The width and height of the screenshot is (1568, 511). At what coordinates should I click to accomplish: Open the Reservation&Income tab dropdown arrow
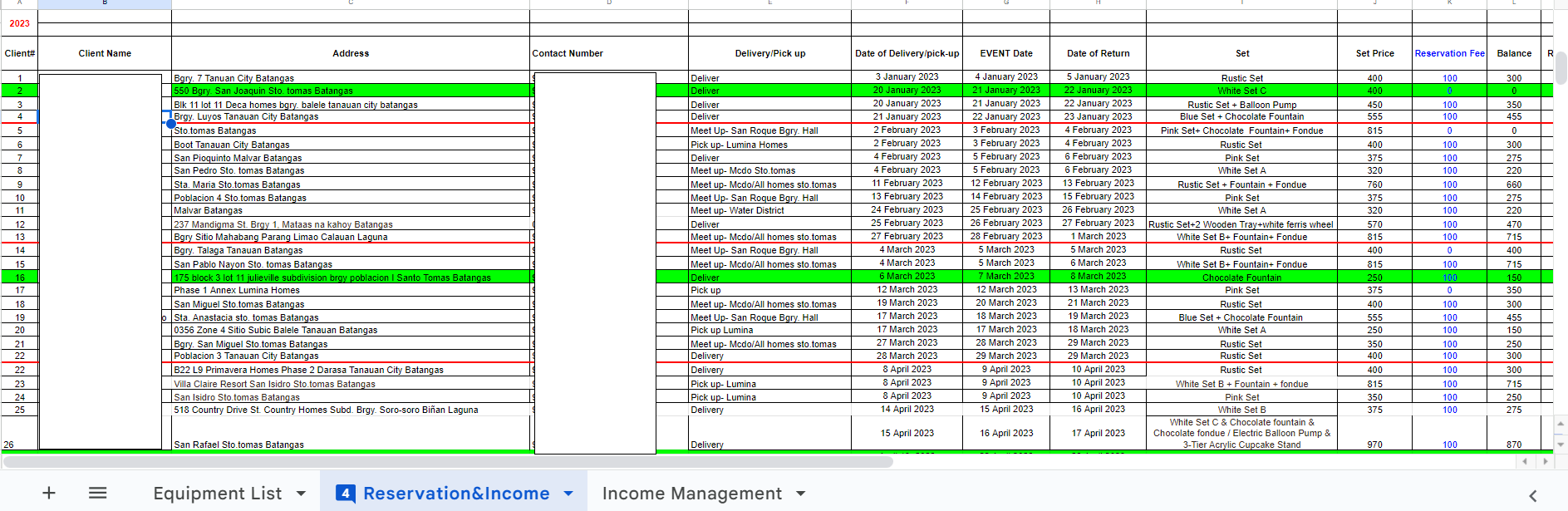point(568,494)
